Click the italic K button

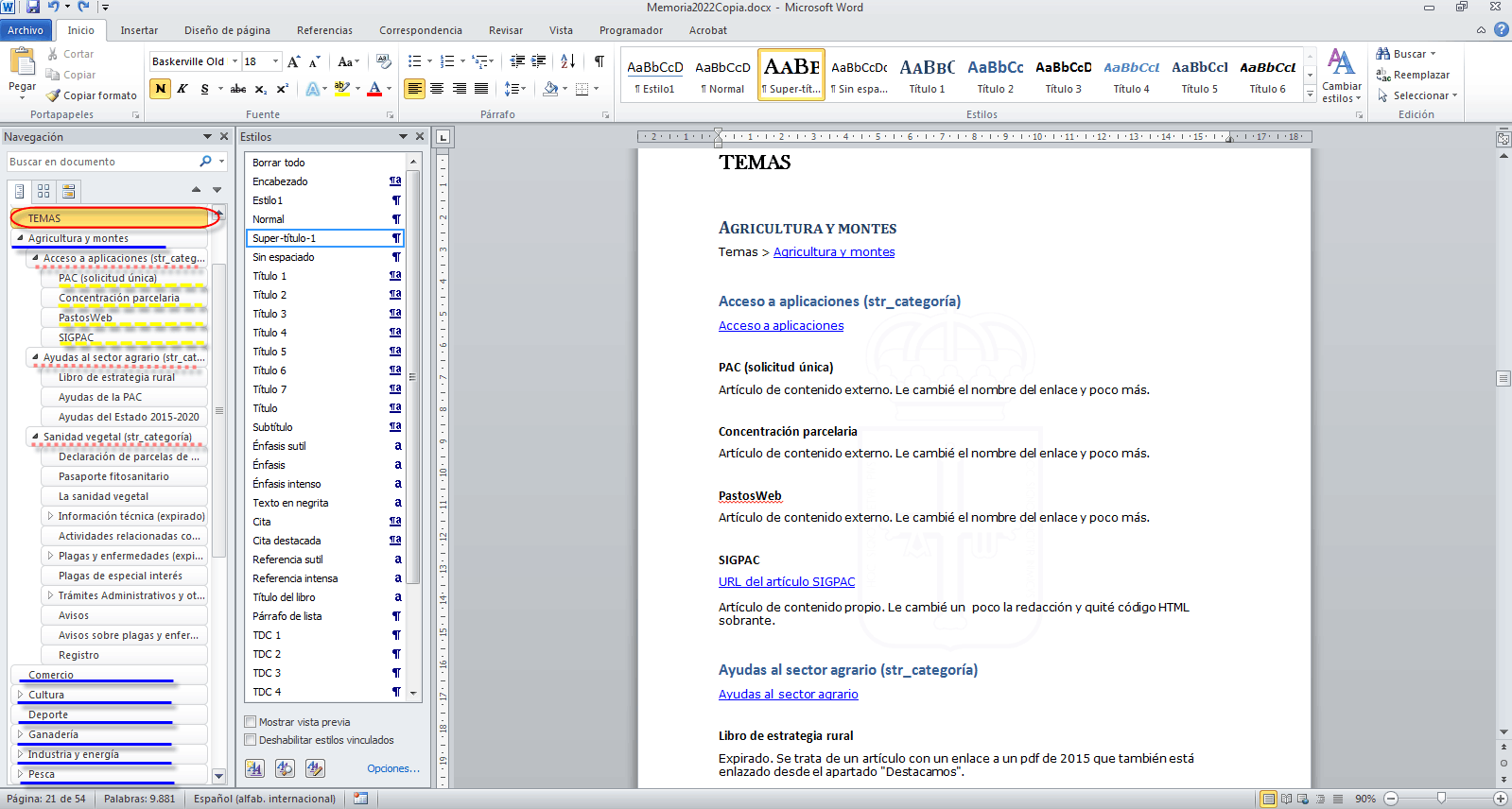pos(182,89)
